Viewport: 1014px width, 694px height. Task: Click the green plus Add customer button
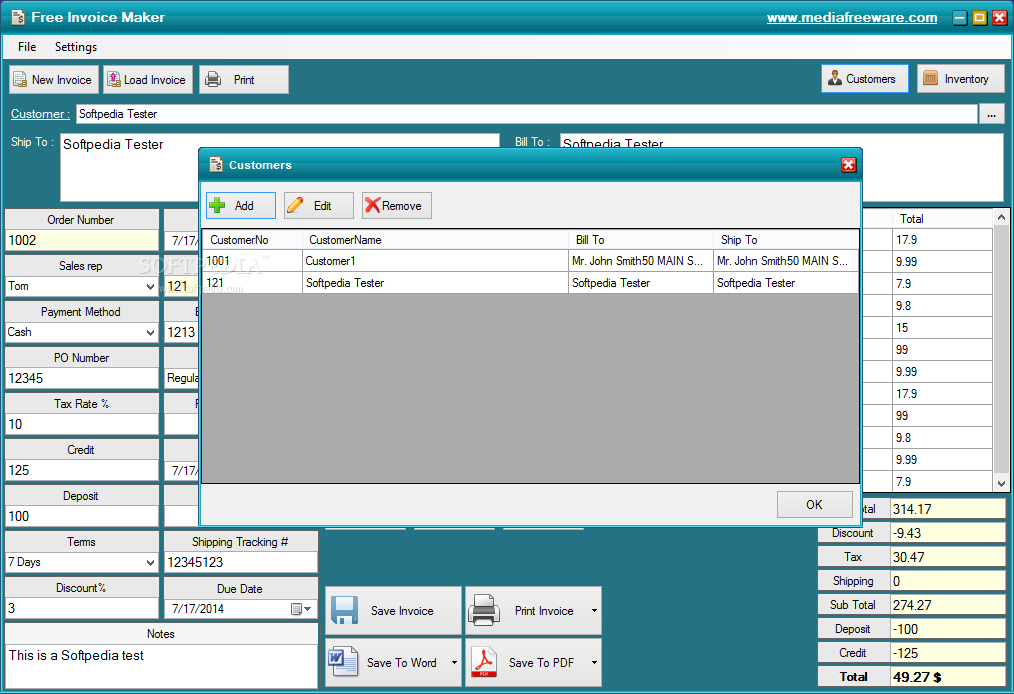(x=241, y=206)
